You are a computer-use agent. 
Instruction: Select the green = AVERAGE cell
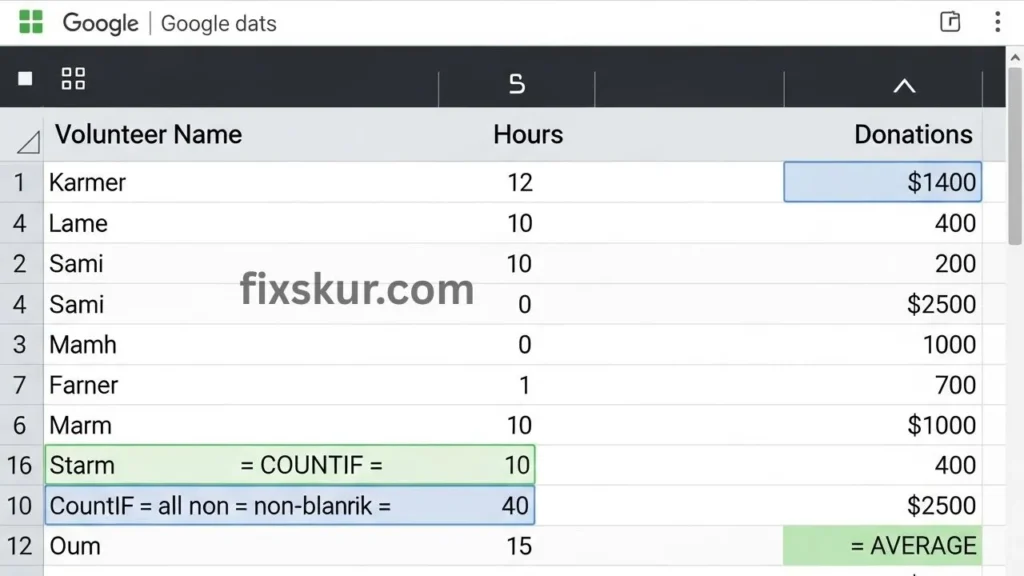(882, 545)
